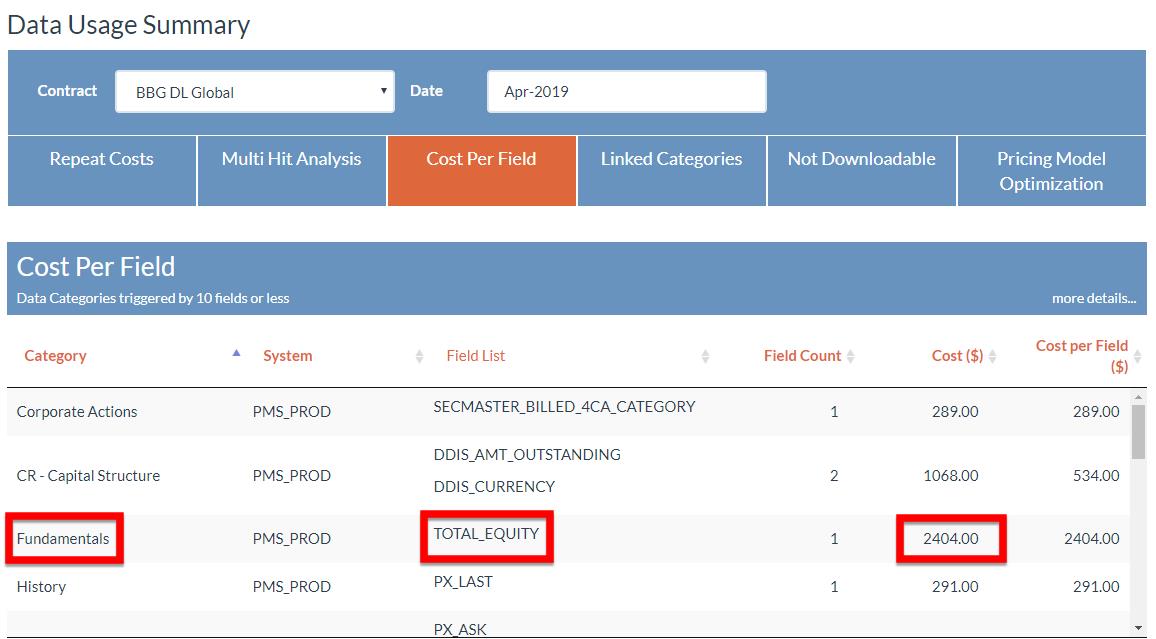Sort table by Category column sort arrow

(236, 354)
